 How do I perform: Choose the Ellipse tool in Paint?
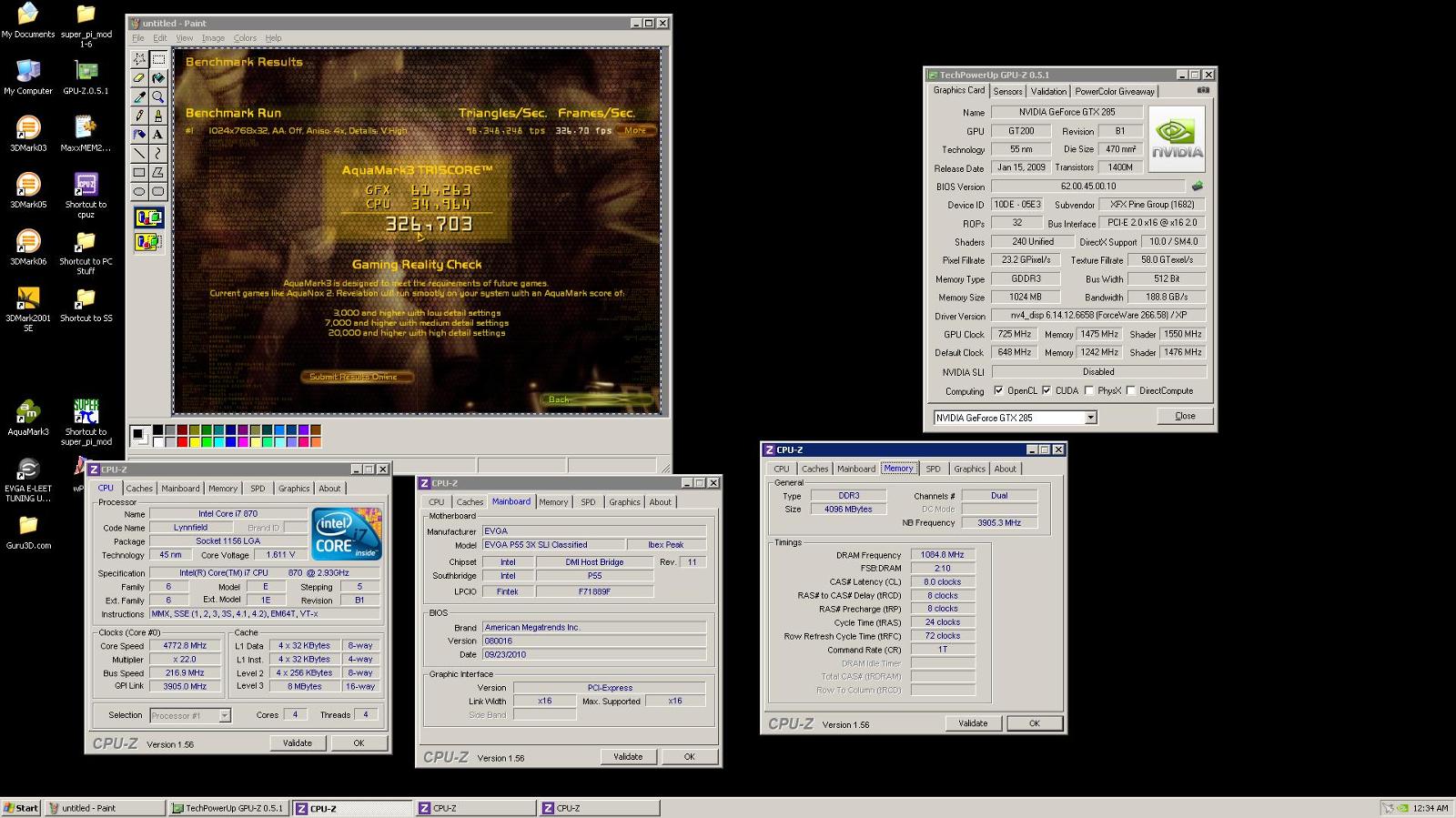pos(139,191)
